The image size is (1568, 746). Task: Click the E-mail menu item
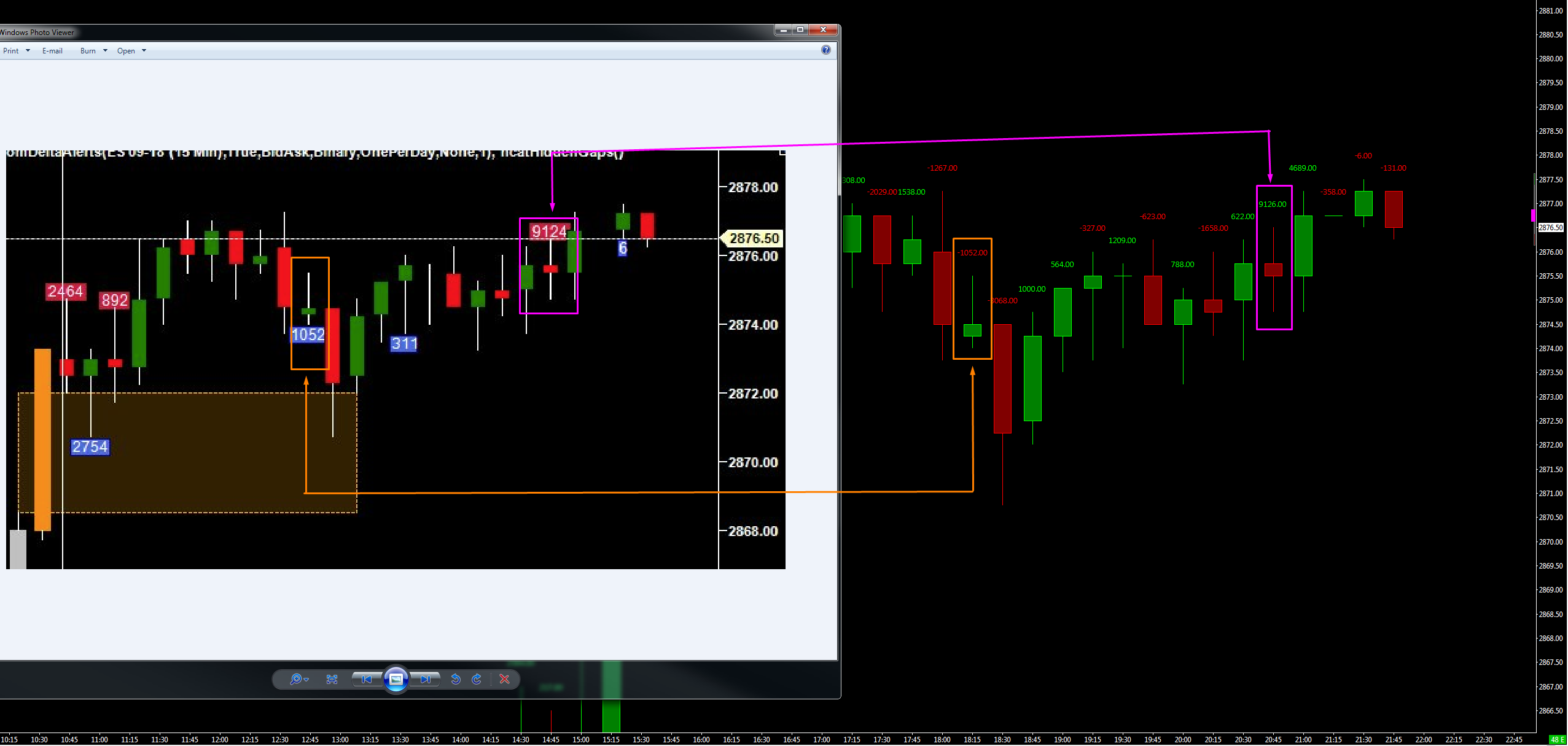[52, 51]
